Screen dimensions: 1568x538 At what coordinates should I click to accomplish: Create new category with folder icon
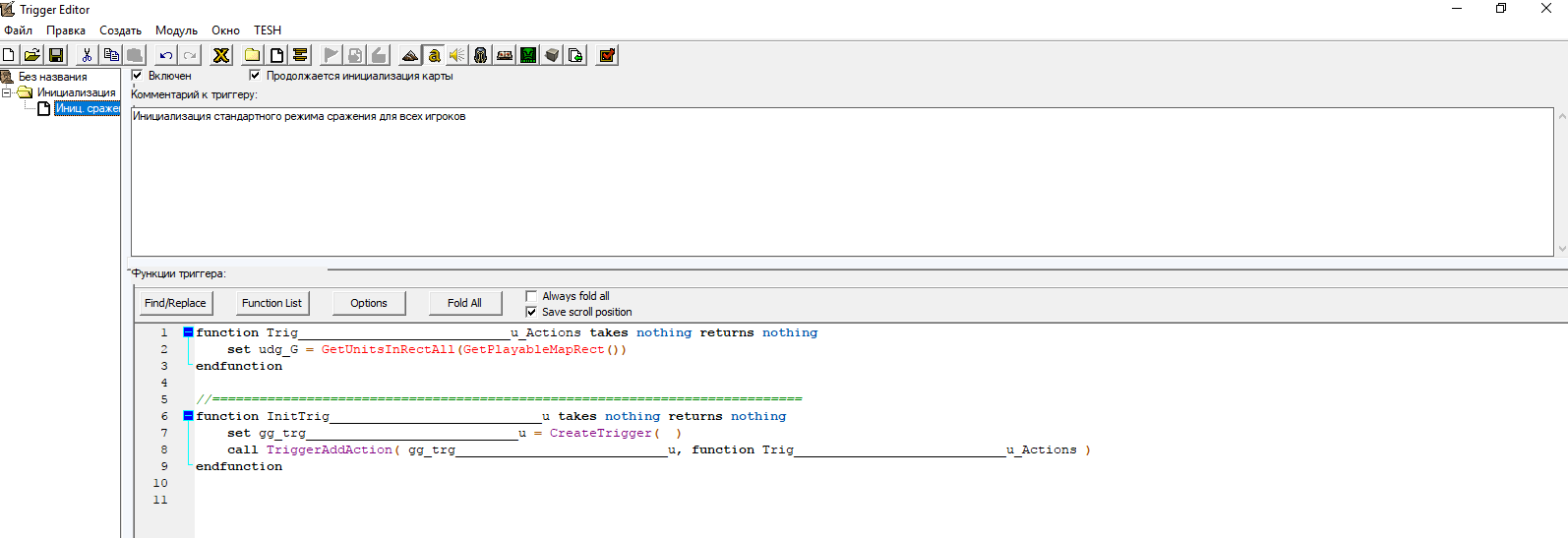point(253,55)
